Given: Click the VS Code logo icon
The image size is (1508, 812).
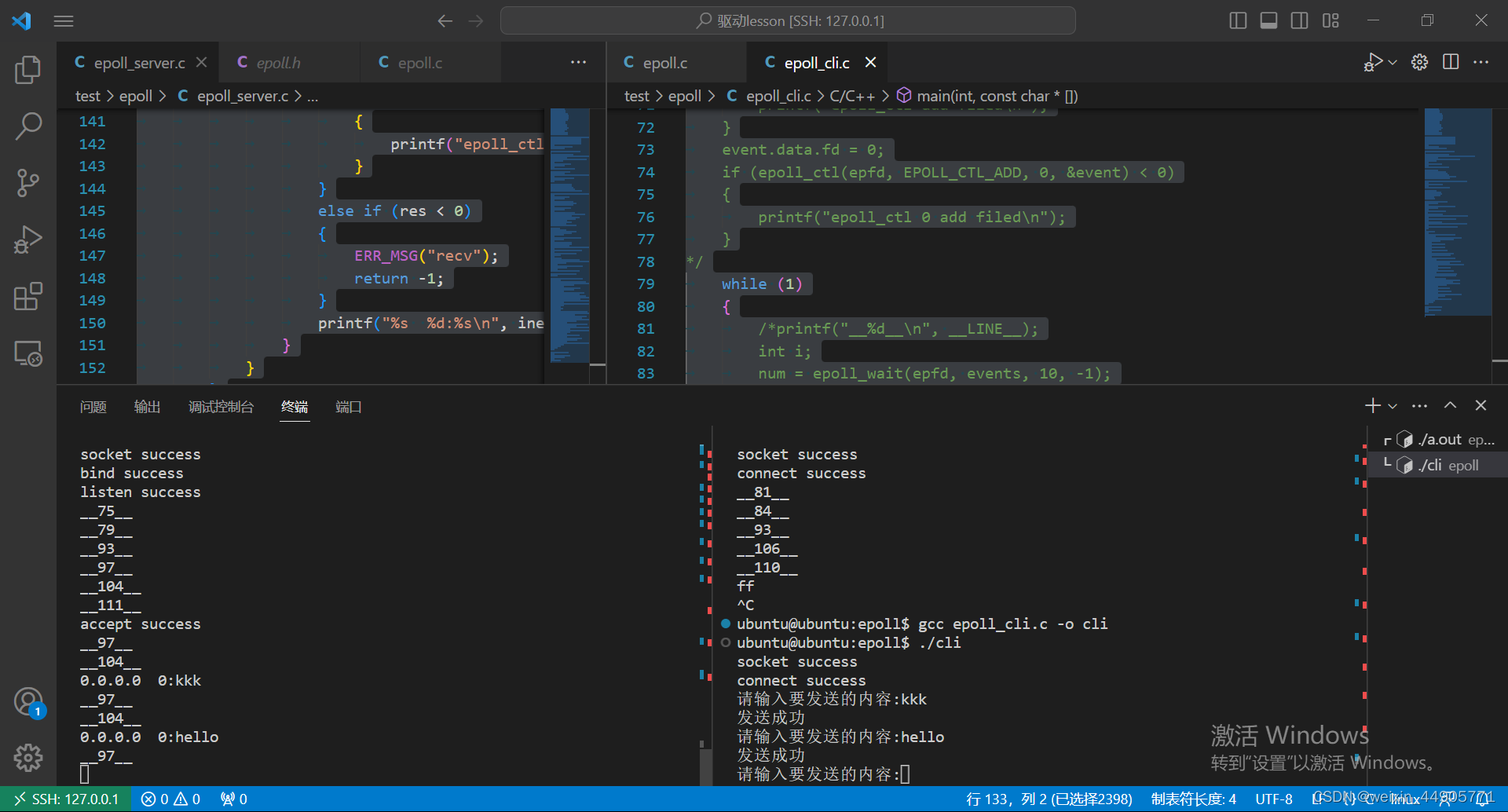Looking at the screenshot, I should 21,21.
